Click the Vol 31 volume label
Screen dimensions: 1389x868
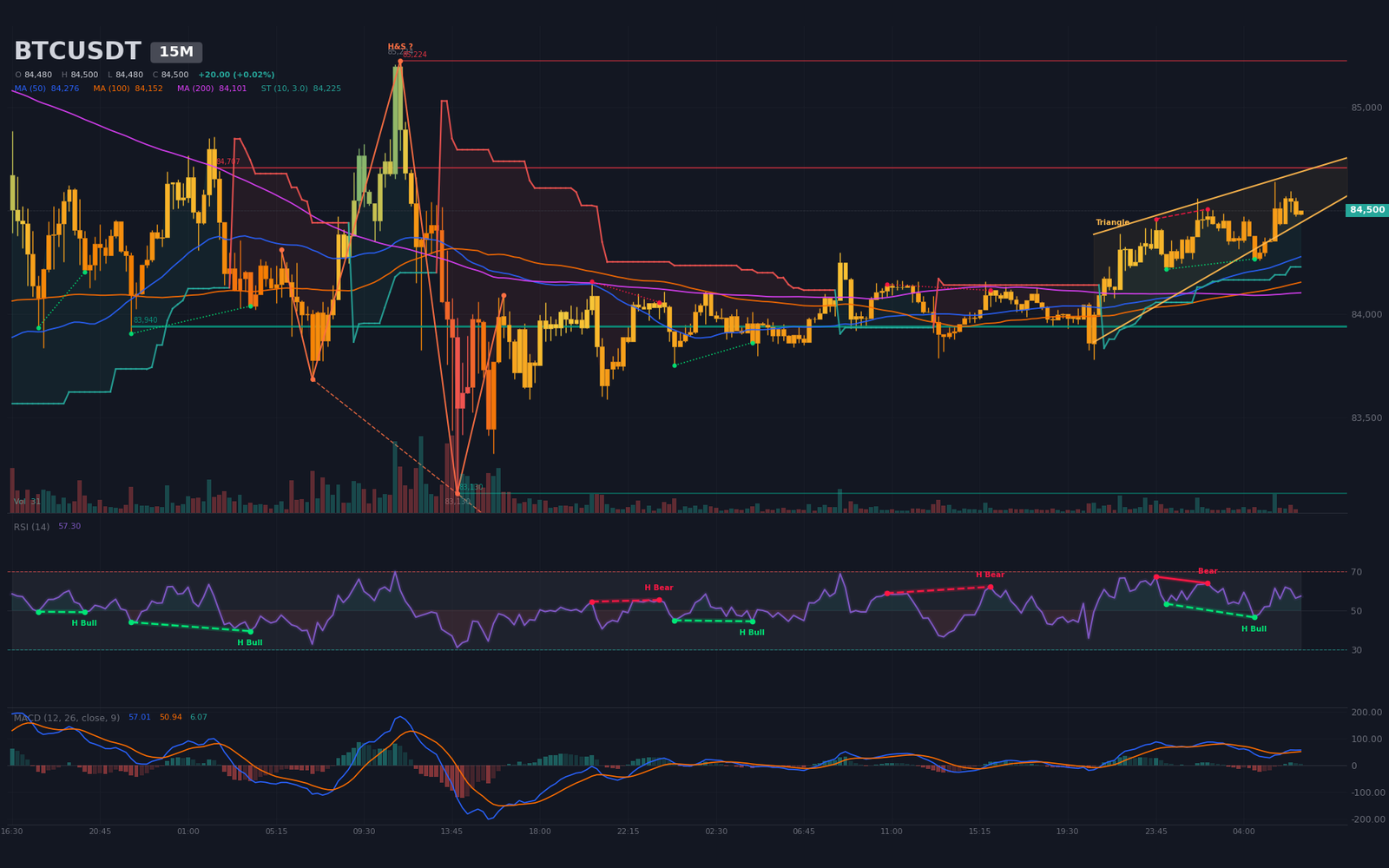[27, 502]
